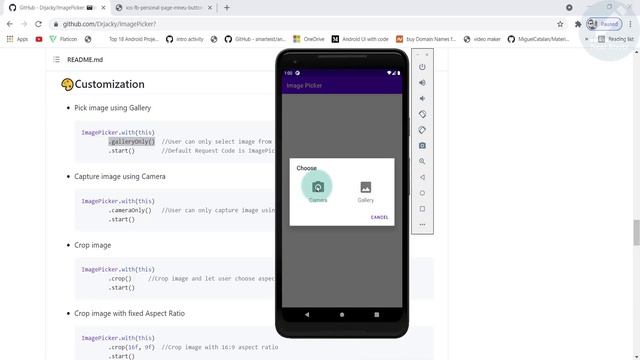
Task: Tap the Gallery option in Choose dialog
Action: [365, 192]
